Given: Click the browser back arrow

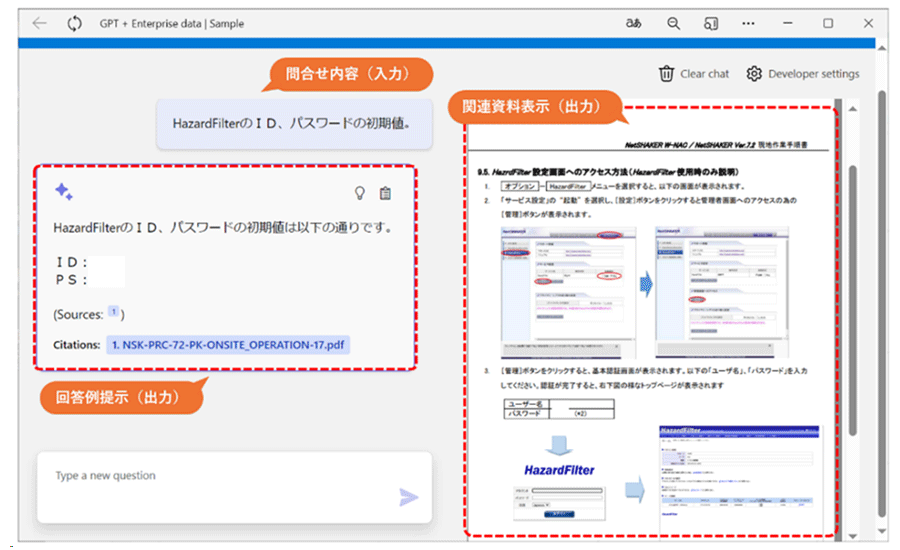Looking at the screenshot, I should pyautogui.click(x=40, y=24).
